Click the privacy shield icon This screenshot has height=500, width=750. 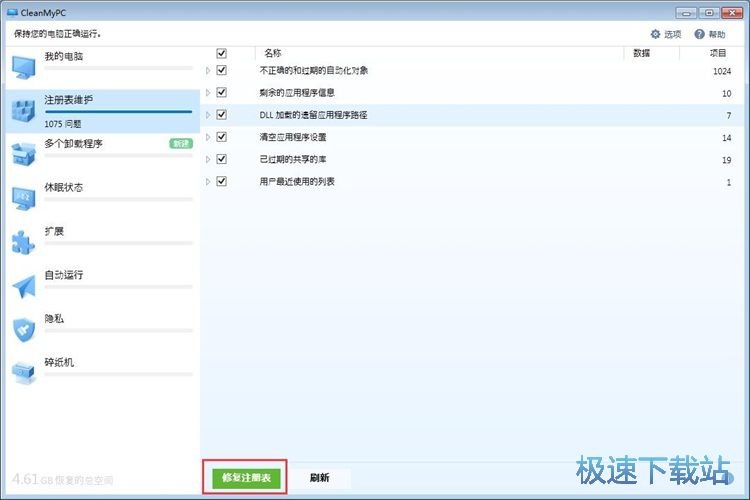click(x=24, y=330)
